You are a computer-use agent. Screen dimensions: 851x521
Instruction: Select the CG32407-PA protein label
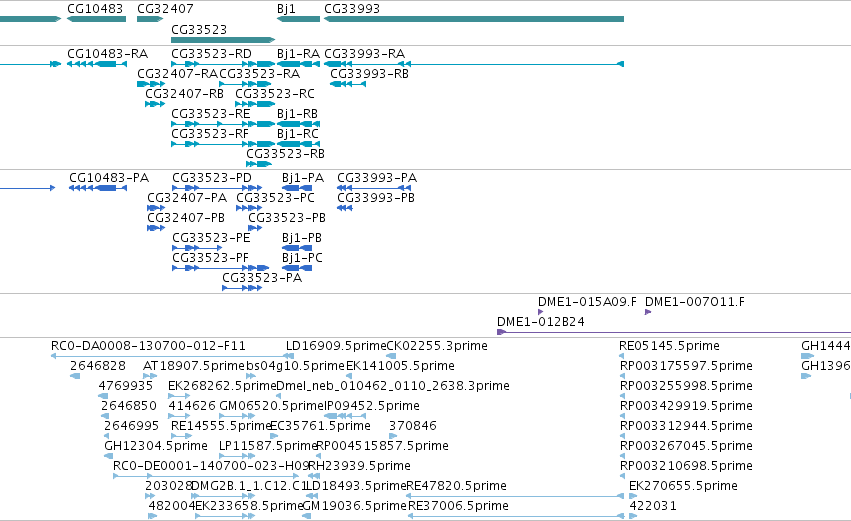[187, 198]
